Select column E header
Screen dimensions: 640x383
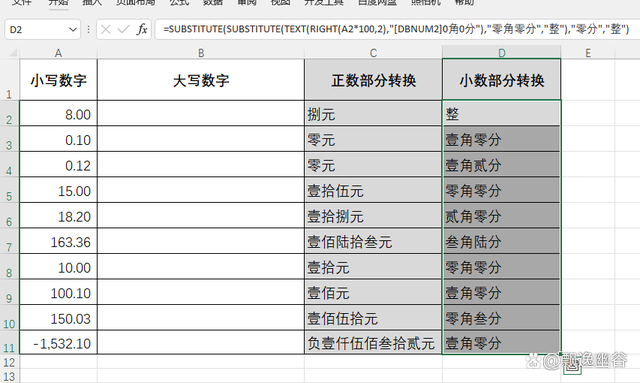[588, 53]
